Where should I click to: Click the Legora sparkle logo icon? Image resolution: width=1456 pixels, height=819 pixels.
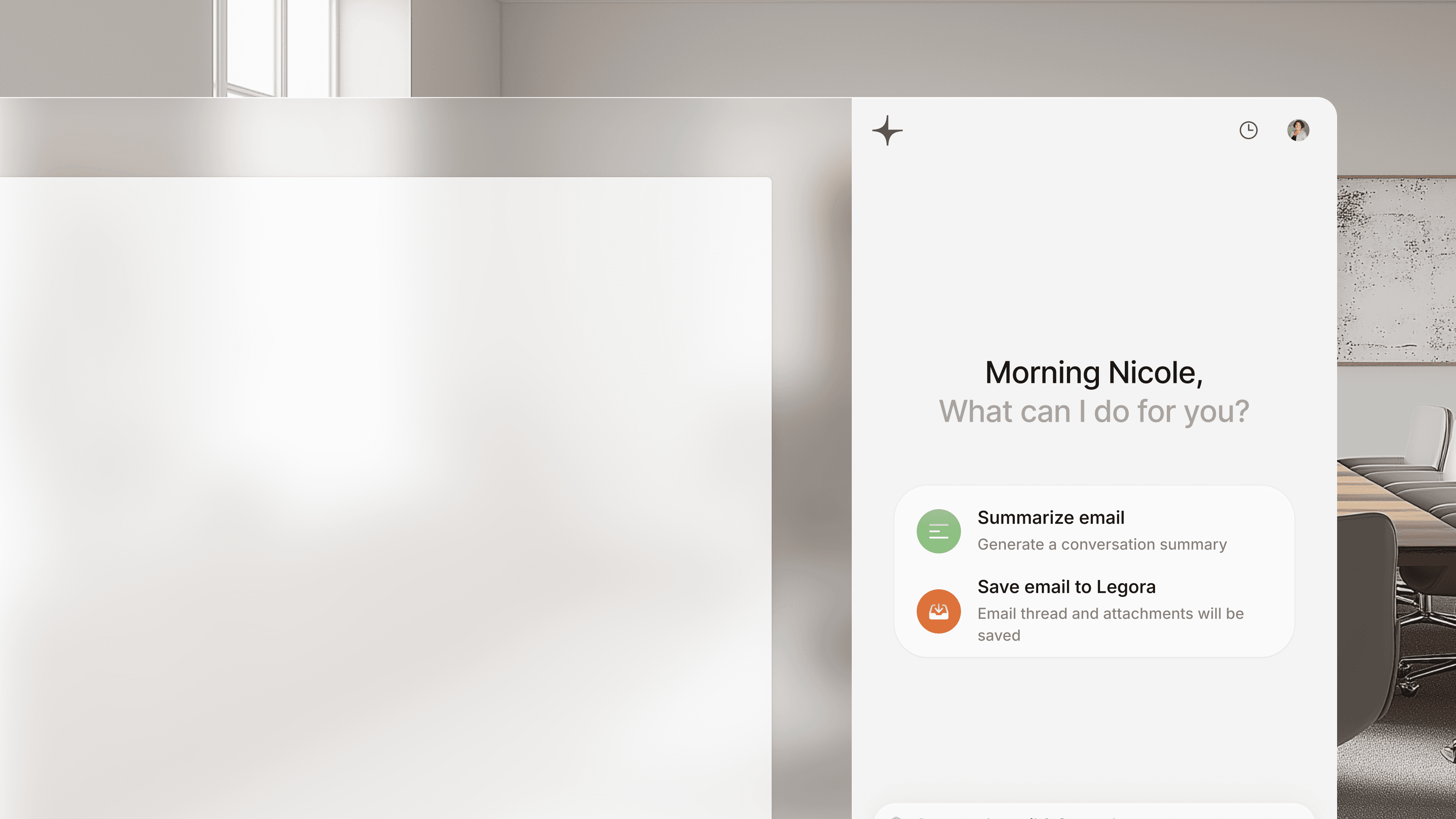coord(887,131)
